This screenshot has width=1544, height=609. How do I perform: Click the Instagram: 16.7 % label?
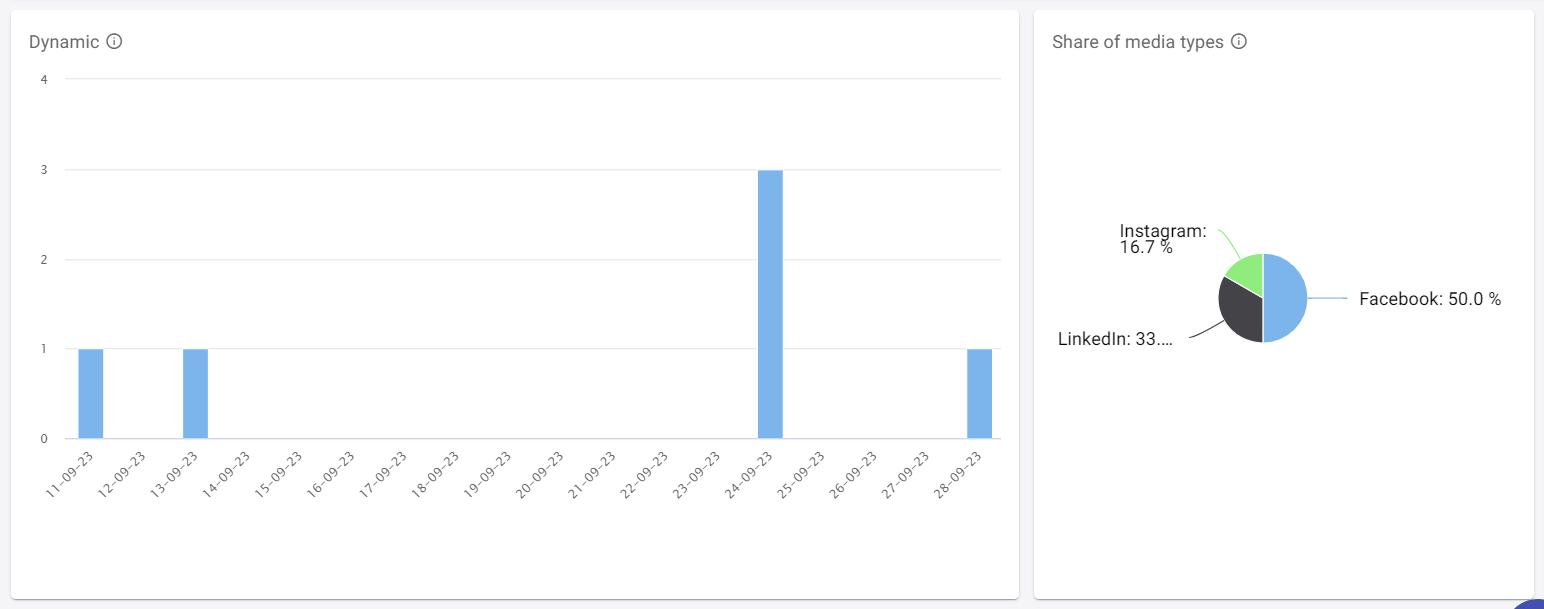coord(1162,239)
